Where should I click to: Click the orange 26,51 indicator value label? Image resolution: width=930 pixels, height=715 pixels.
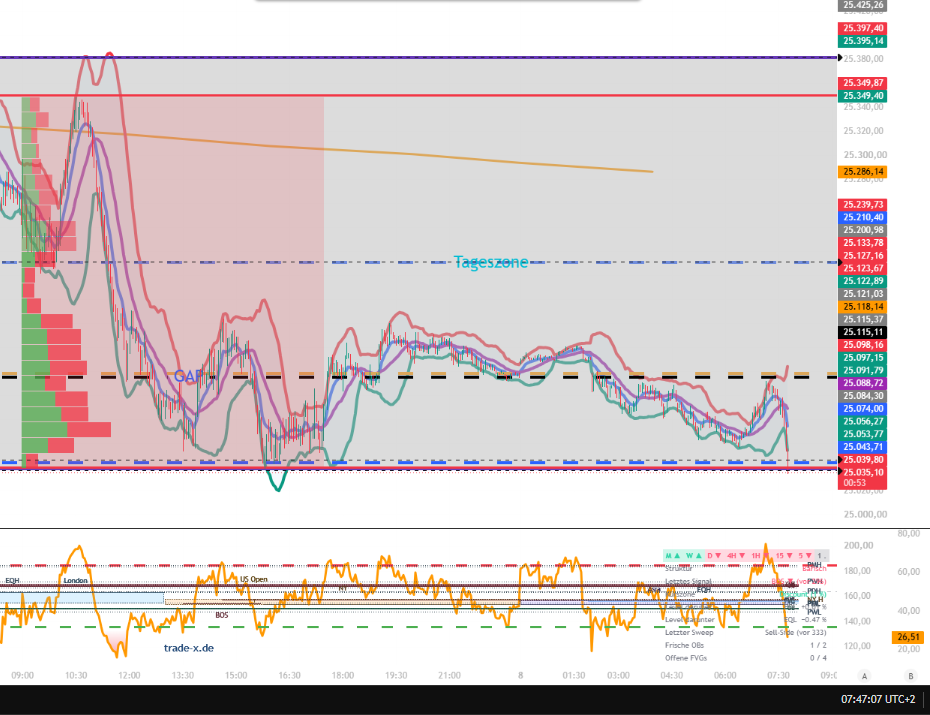coord(908,637)
